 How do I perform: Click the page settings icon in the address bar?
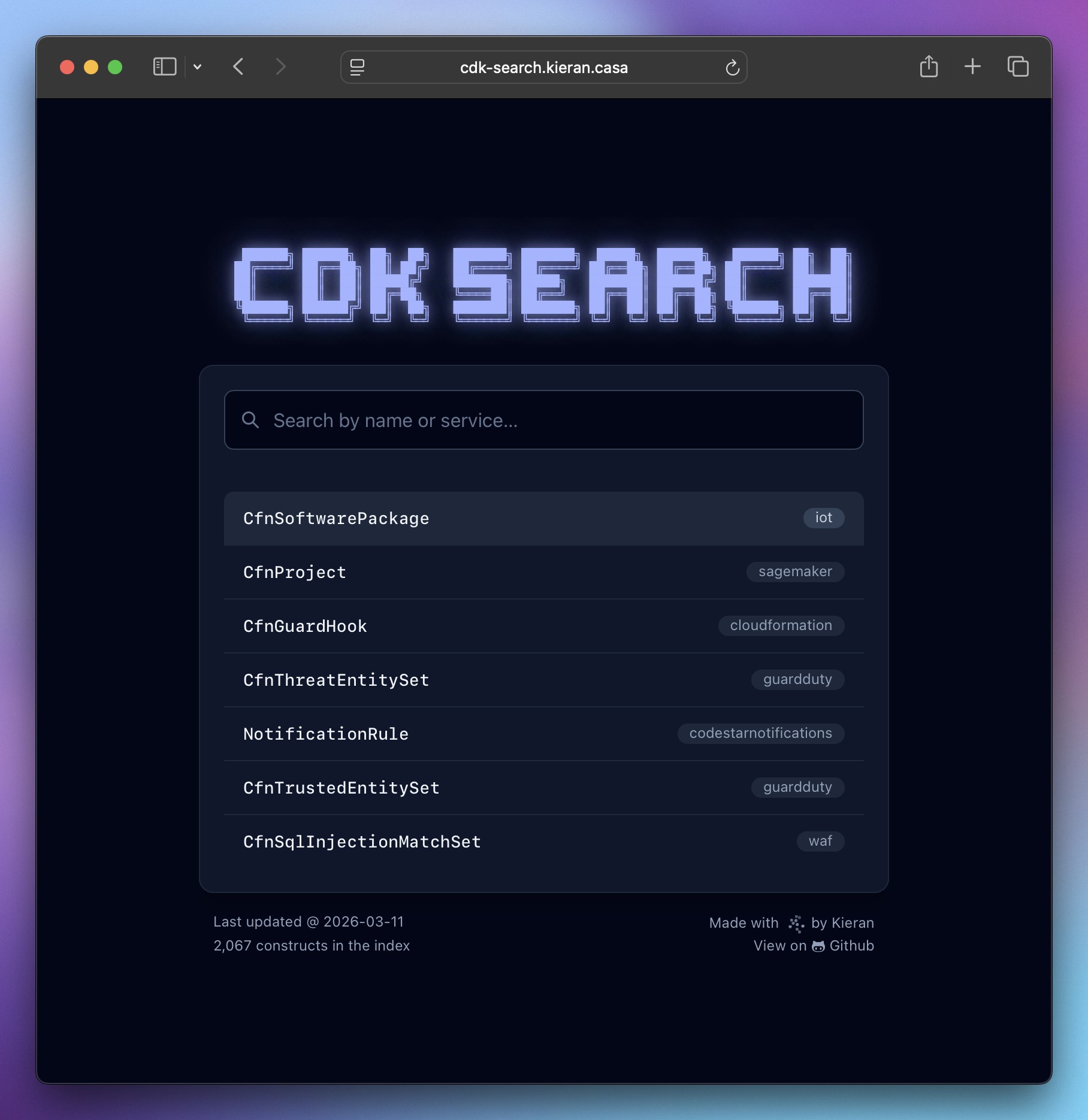(x=357, y=67)
